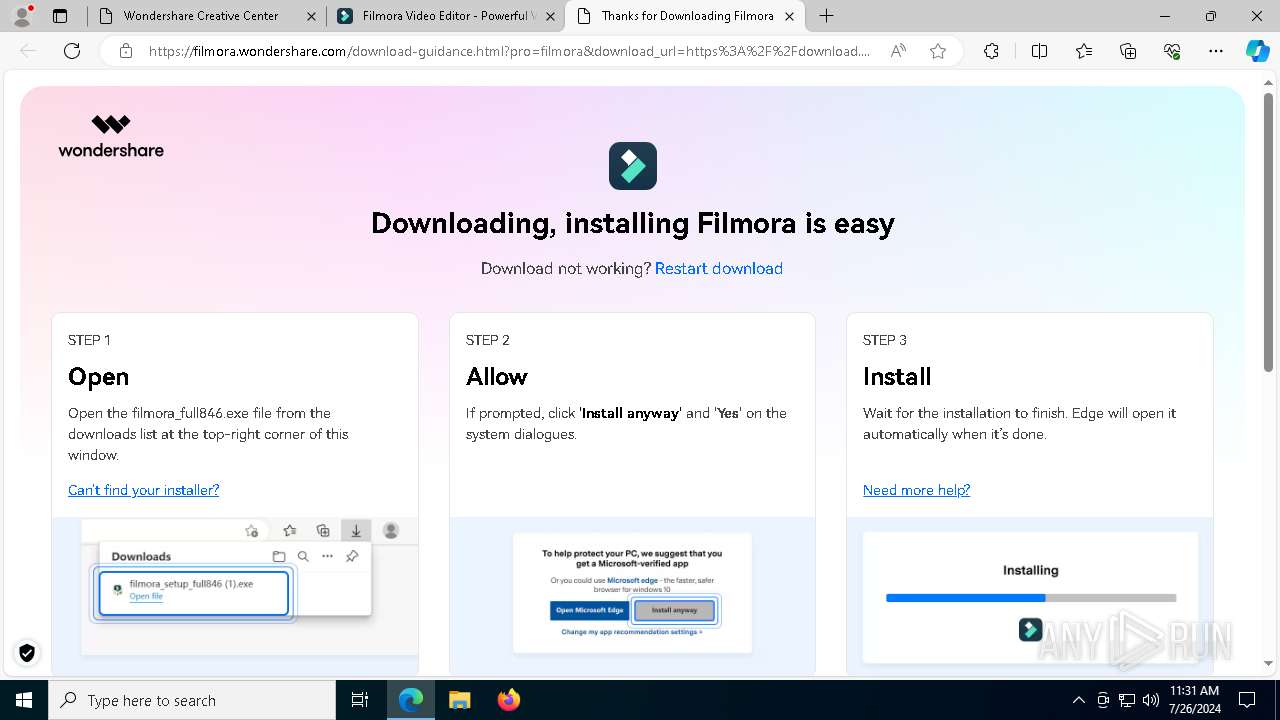This screenshot has height=720, width=1280.
Task: Open the Copilot sidebar icon
Action: (x=1257, y=51)
